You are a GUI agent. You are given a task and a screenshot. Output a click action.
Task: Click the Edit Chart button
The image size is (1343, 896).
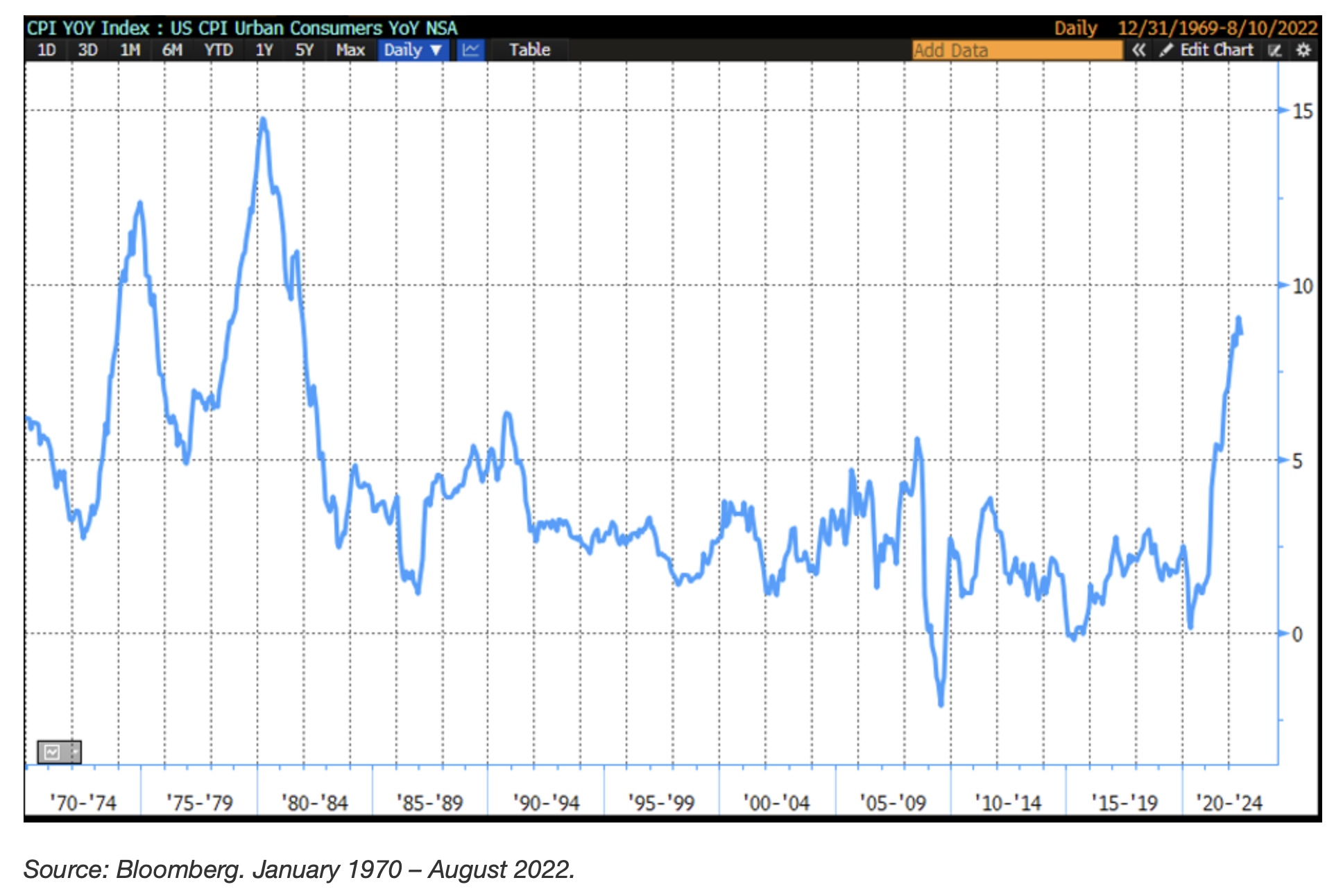click(x=1208, y=50)
